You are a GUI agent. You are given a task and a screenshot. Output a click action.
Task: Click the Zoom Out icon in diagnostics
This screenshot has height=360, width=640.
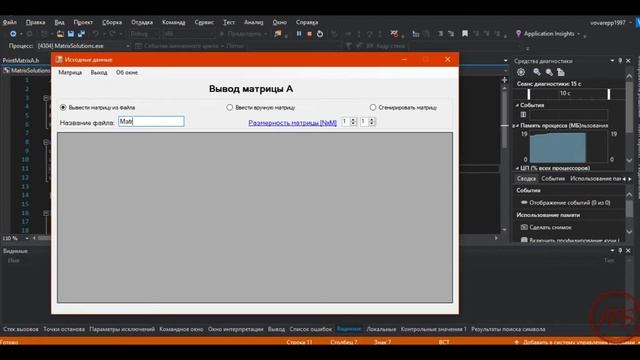pos(549,72)
